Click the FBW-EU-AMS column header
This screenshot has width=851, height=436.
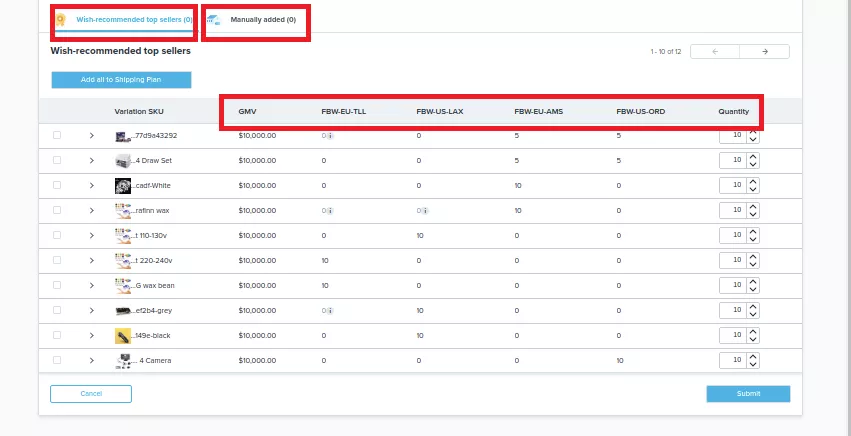tap(538, 111)
